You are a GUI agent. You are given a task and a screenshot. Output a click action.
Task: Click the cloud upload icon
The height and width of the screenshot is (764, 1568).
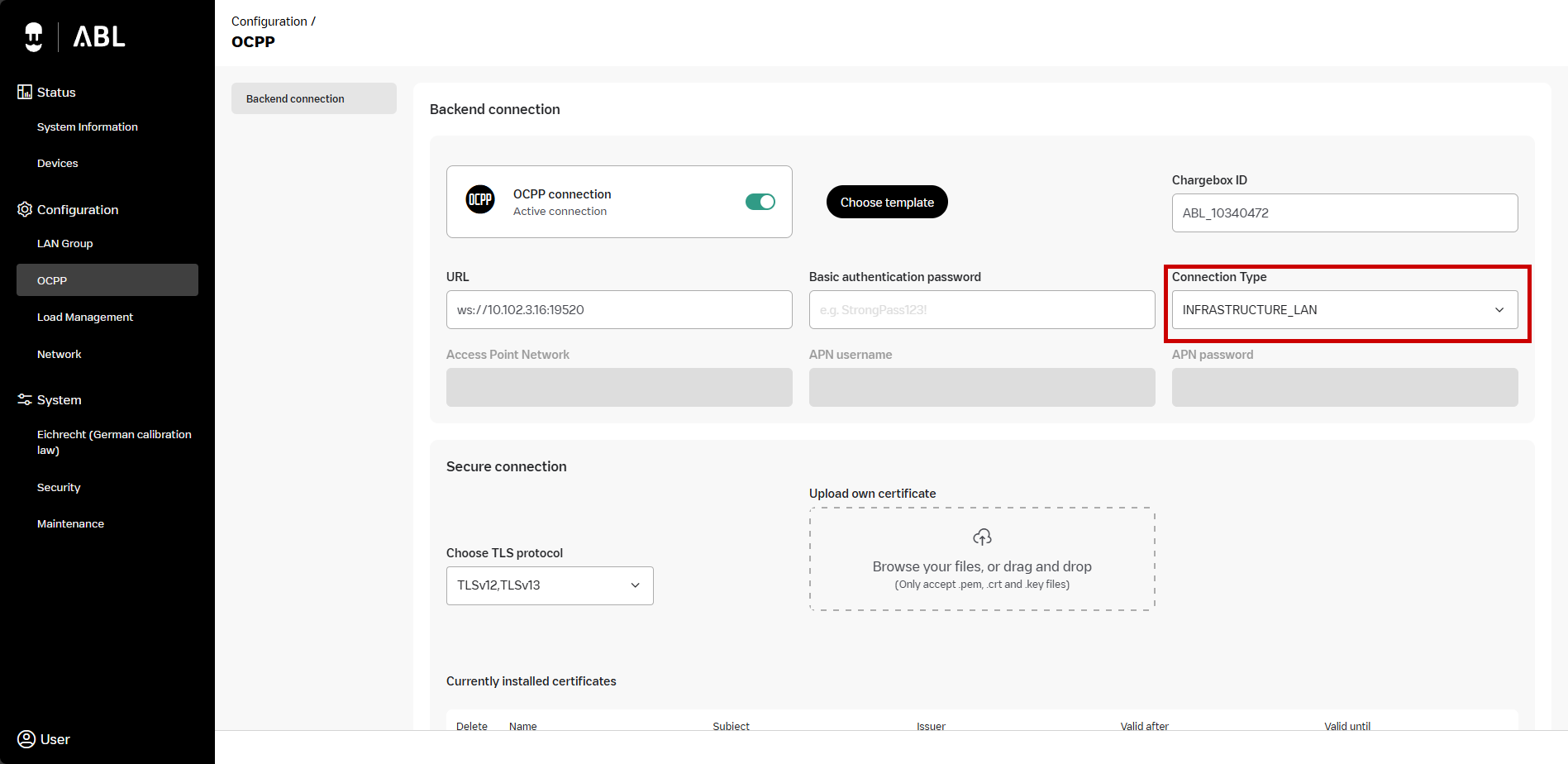(982, 537)
